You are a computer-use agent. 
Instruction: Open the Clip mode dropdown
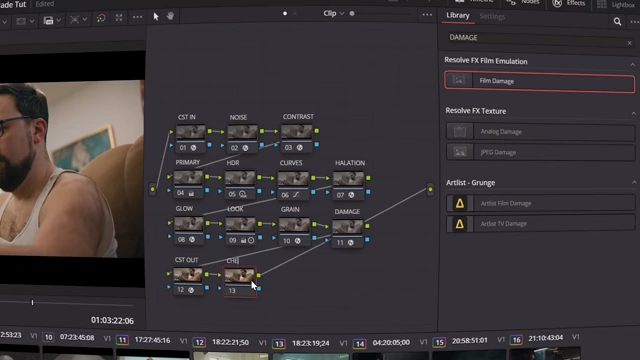point(333,13)
